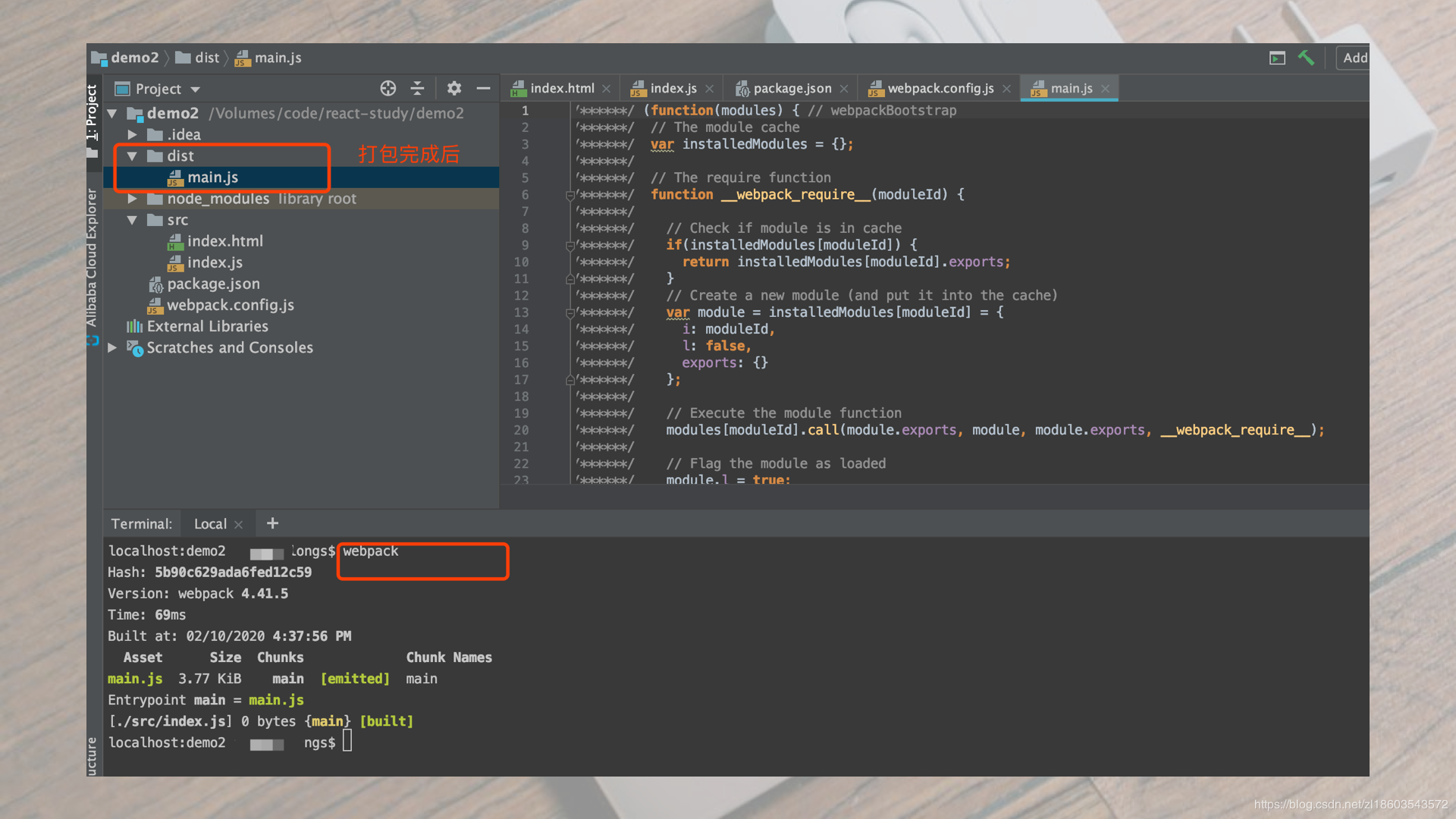Click the Collapse All icon in Project panel
The image size is (1456, 819).
coord(417,89)
